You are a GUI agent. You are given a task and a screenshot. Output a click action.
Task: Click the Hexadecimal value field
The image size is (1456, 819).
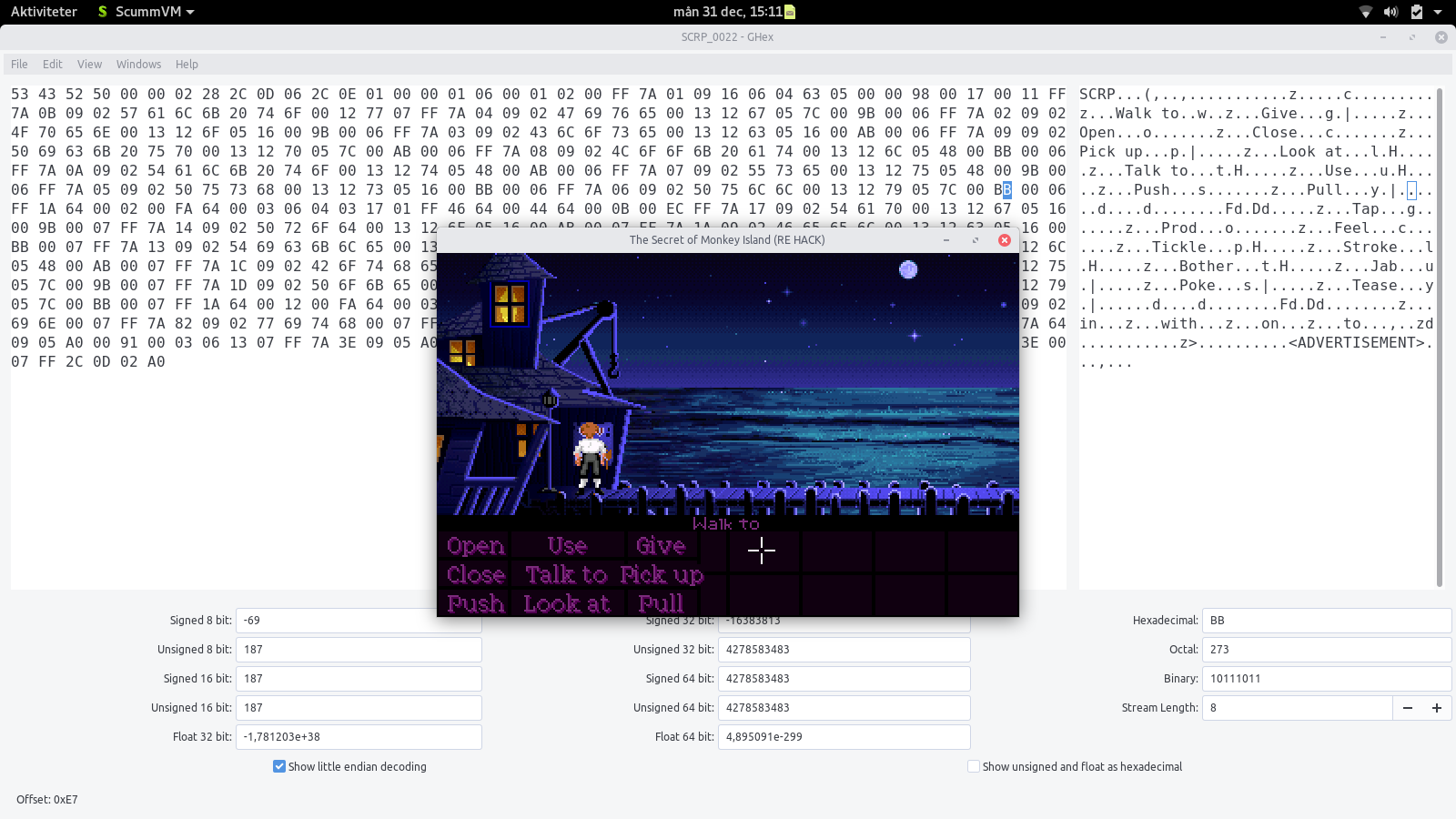(1326, 621)
